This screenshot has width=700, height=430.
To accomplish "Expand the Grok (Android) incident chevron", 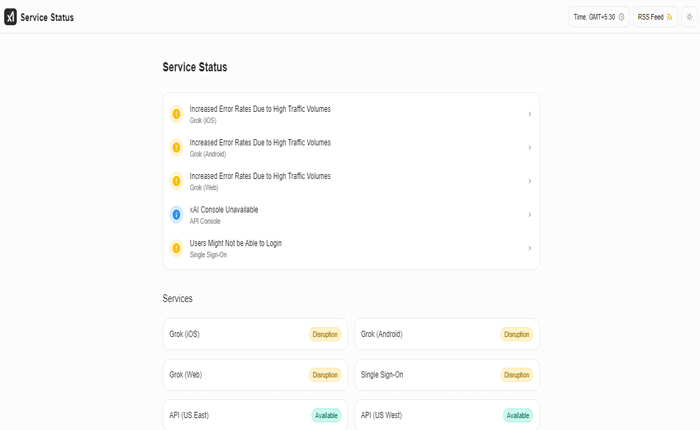I will pyautogui.click(x=529, y=148).
